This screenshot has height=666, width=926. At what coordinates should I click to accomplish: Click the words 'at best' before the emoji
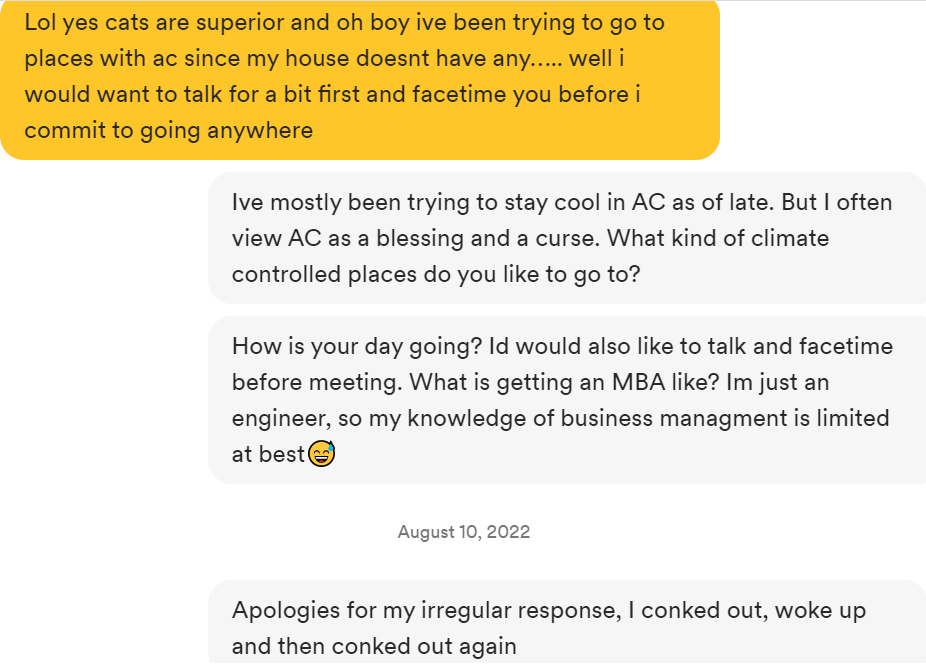point(268,454)
